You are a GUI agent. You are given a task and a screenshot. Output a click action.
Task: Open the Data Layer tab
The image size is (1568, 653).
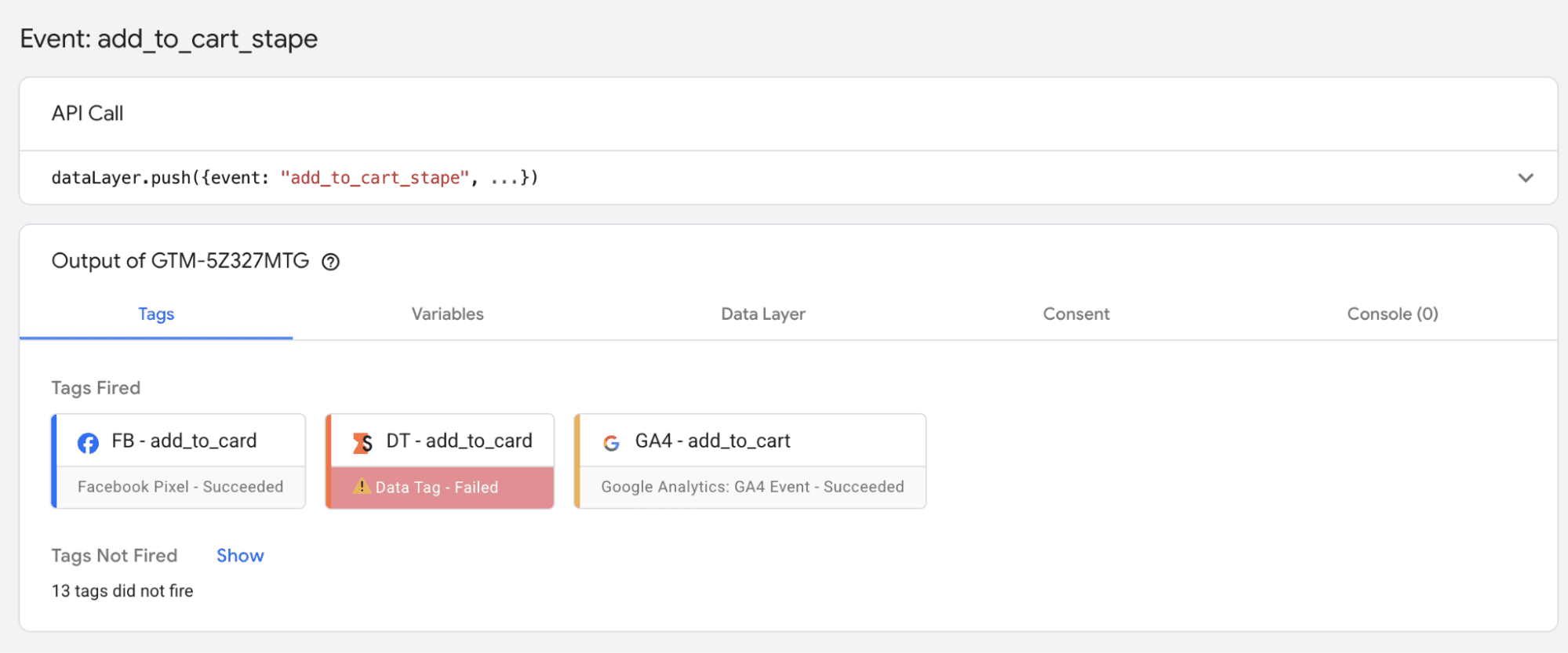click(762, 314)
